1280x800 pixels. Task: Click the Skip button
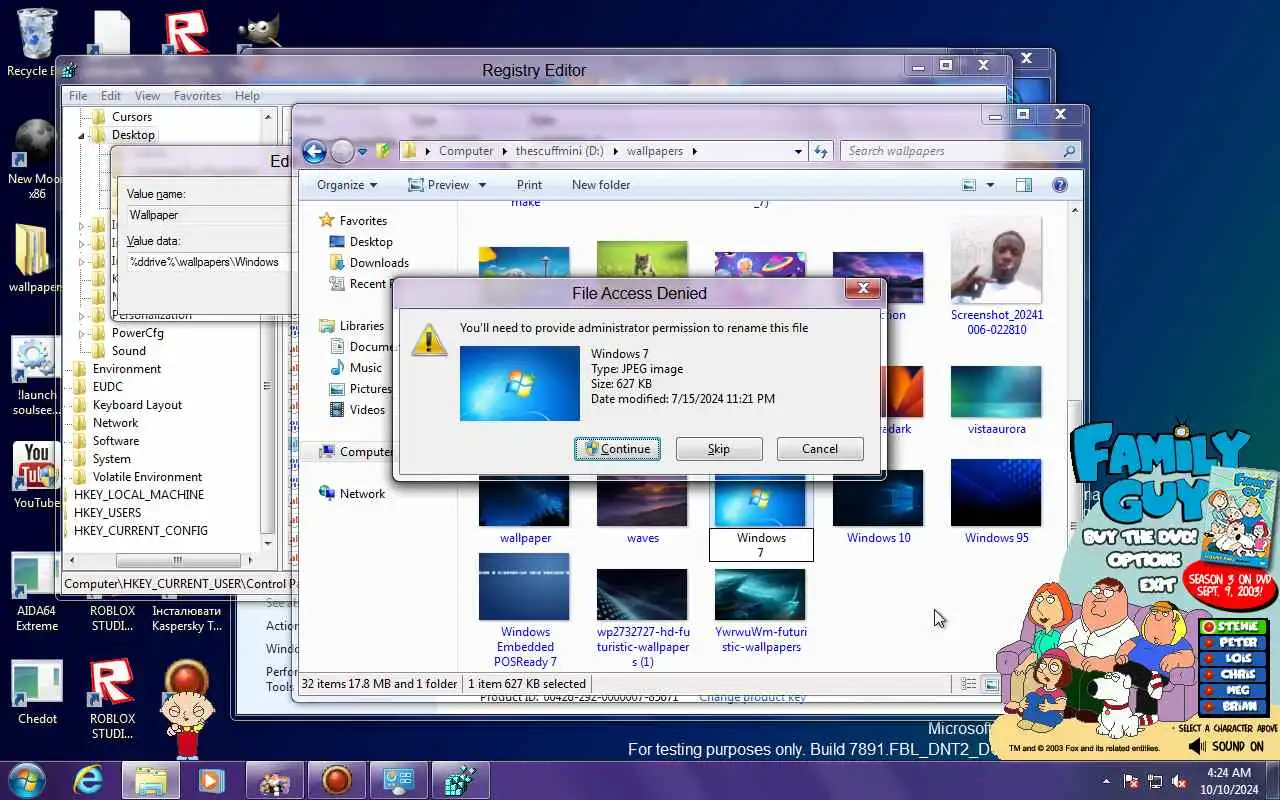[719, 449]
